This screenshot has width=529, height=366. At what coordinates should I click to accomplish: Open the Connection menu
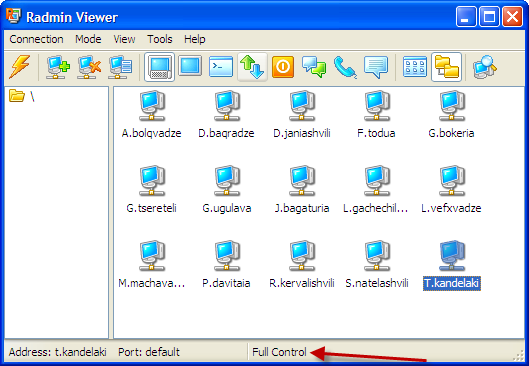click(x=36, y=39)
